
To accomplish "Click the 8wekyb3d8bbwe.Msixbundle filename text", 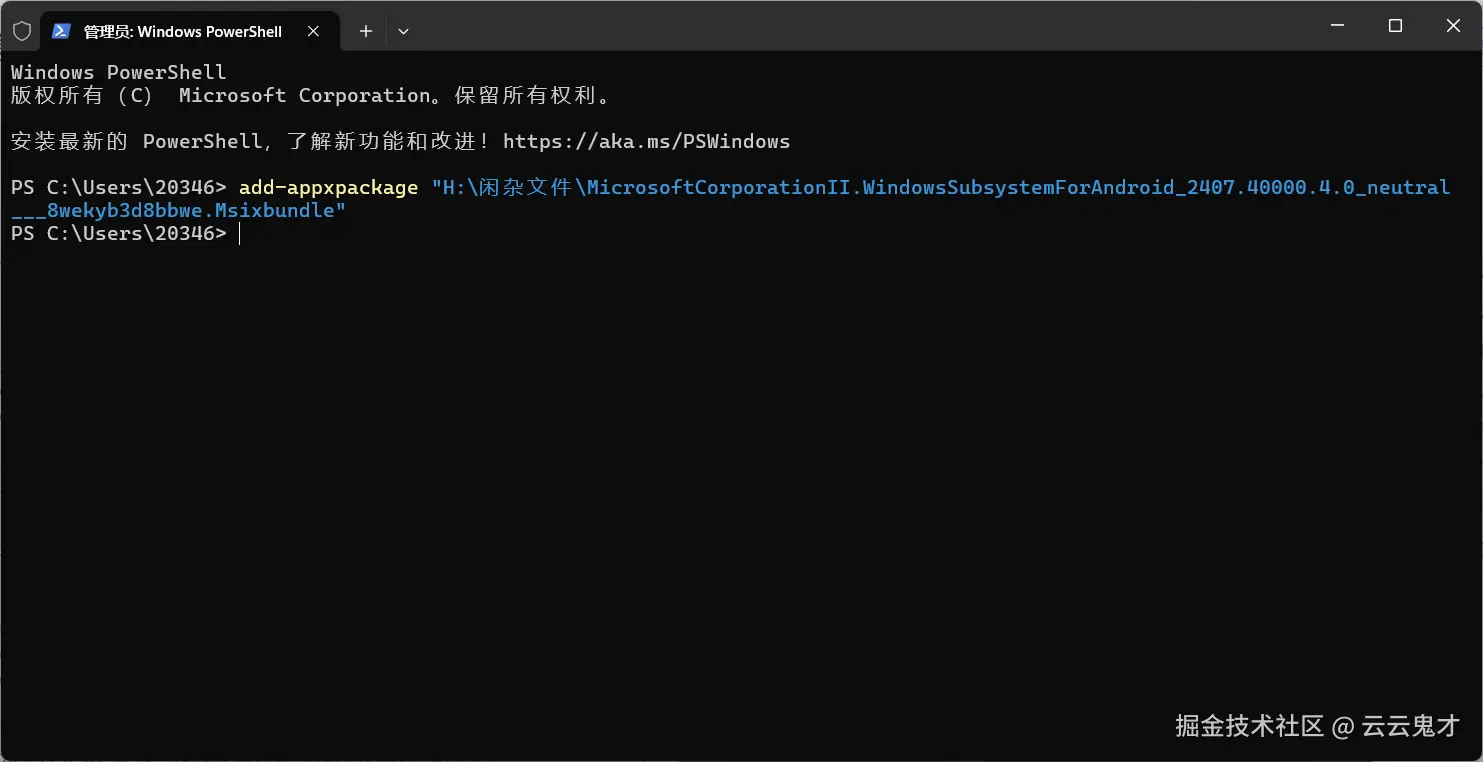I will (x=190, y=210).
